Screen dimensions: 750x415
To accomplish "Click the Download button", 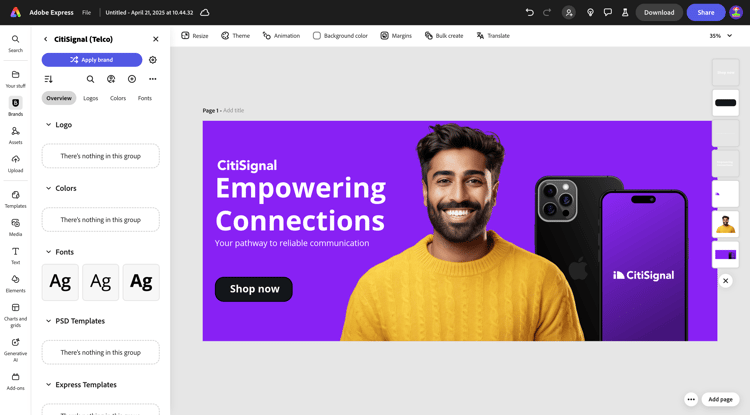I will [x=659, y=12].
